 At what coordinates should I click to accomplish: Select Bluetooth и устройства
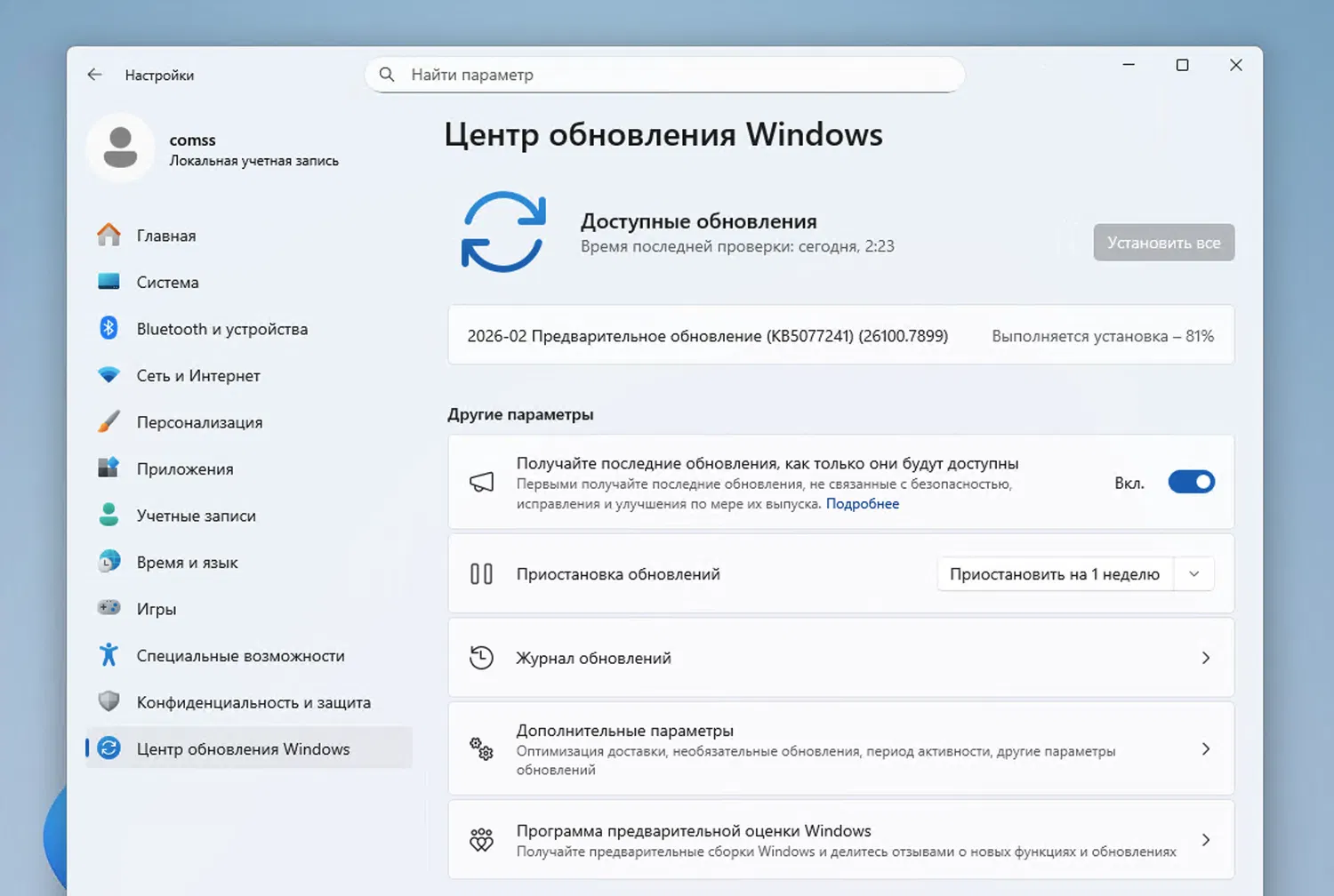(x=249, y=329)
